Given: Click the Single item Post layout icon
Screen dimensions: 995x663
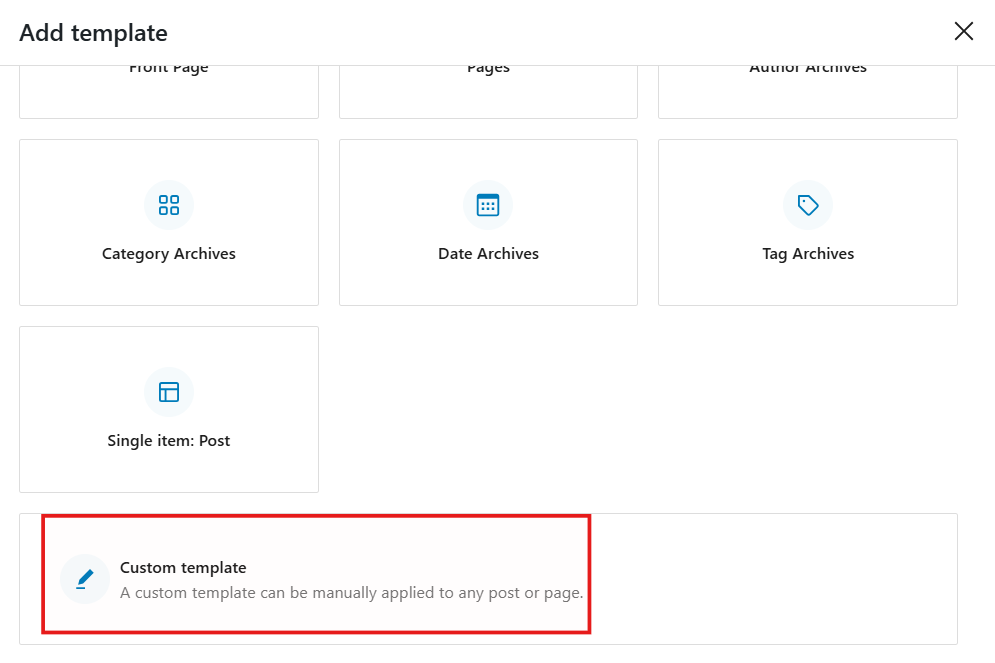Looking at the screenshot, I should coord(169,392).
